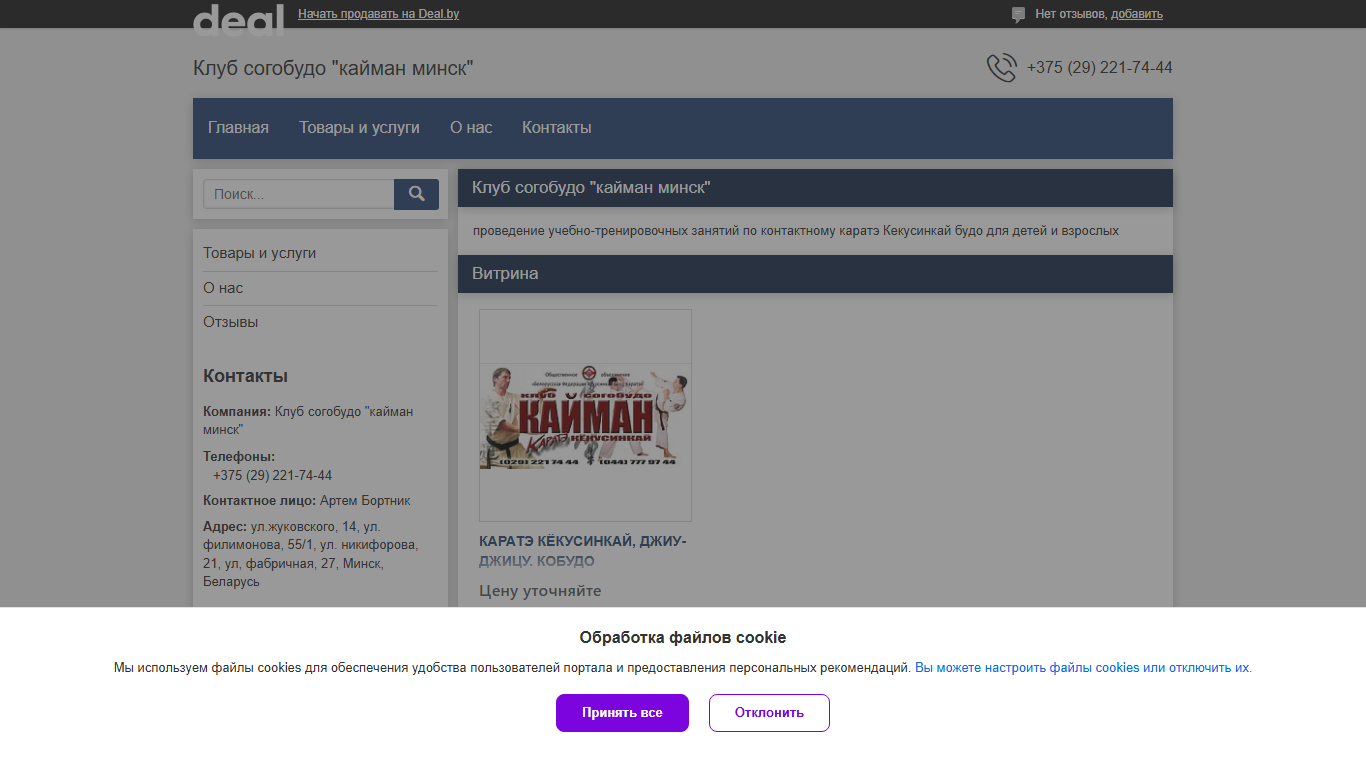Open the Кайман karate product image

coord(585,415)
